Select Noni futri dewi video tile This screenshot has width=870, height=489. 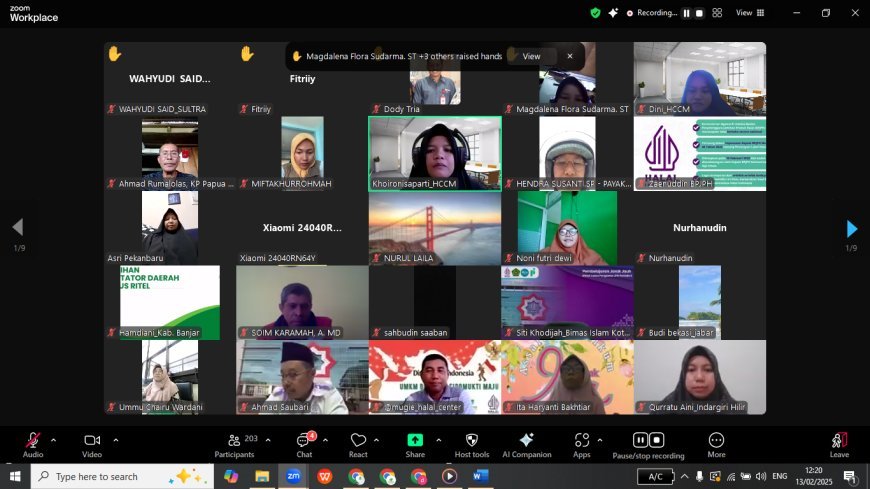coord(567,228)
